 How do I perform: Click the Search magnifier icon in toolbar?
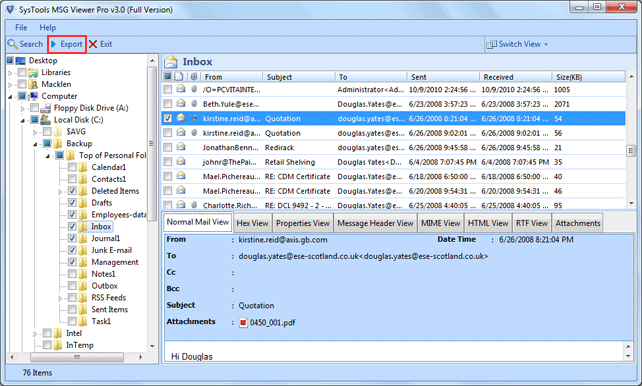[x=12, y=44]
